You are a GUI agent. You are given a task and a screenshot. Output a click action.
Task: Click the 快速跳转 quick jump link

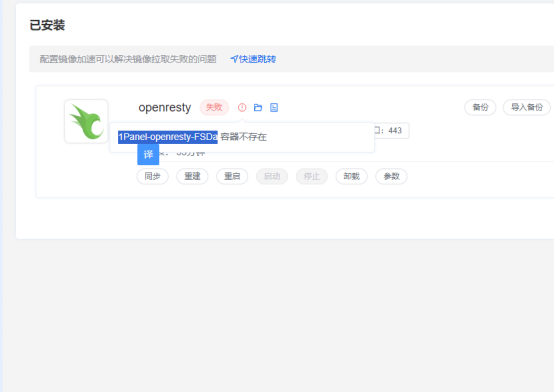[253, 59]
